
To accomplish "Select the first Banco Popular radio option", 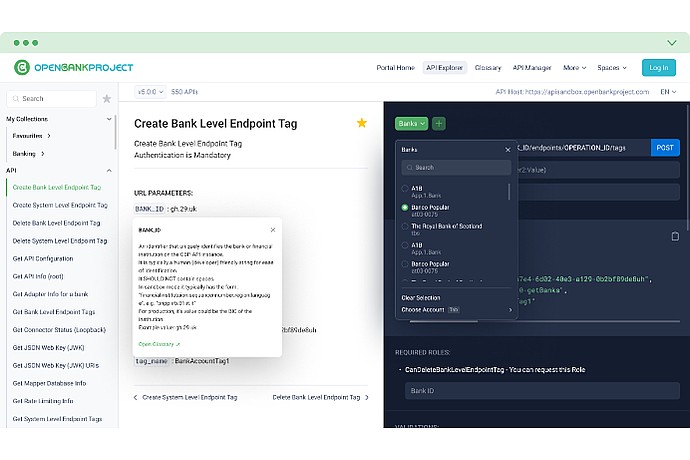I will pos(405,207).
